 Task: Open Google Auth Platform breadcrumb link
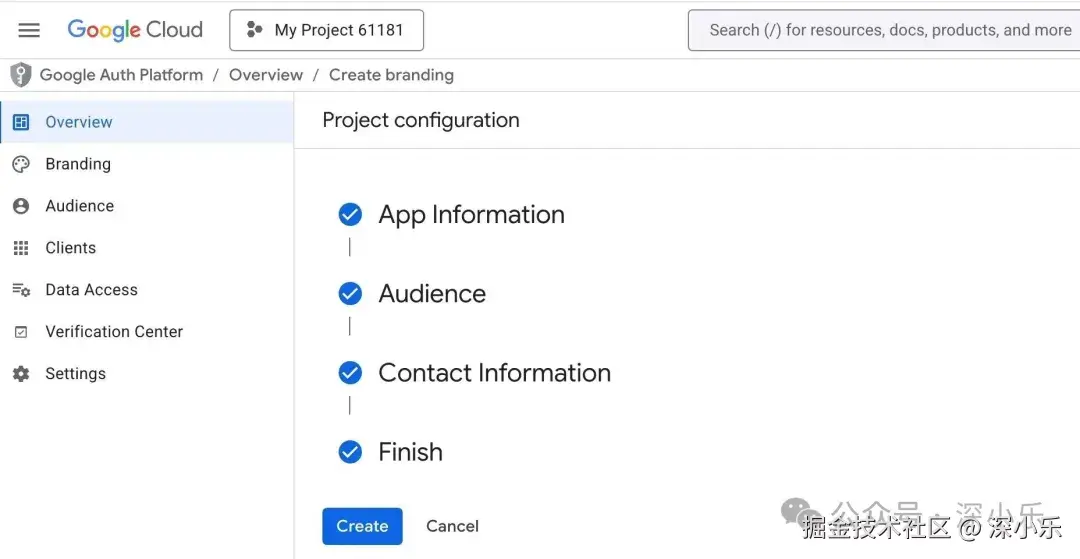pyautogui.click(x=121, y=75)
